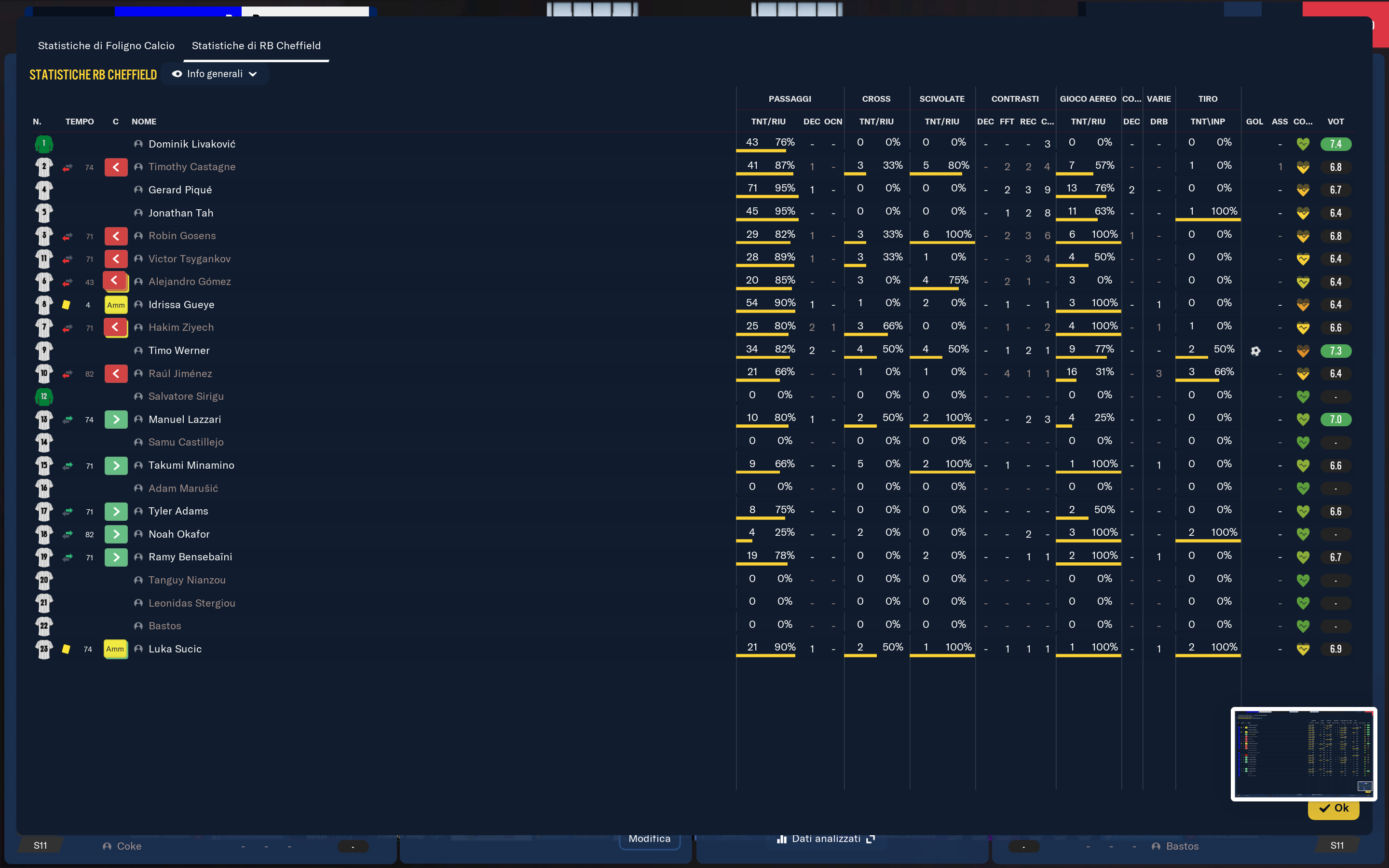Image resolution: width=1389 pixels, height=868 pixels.
Task: Switch to the Statistiche di Foligno Calcio tab
Action: coord(106,45)
